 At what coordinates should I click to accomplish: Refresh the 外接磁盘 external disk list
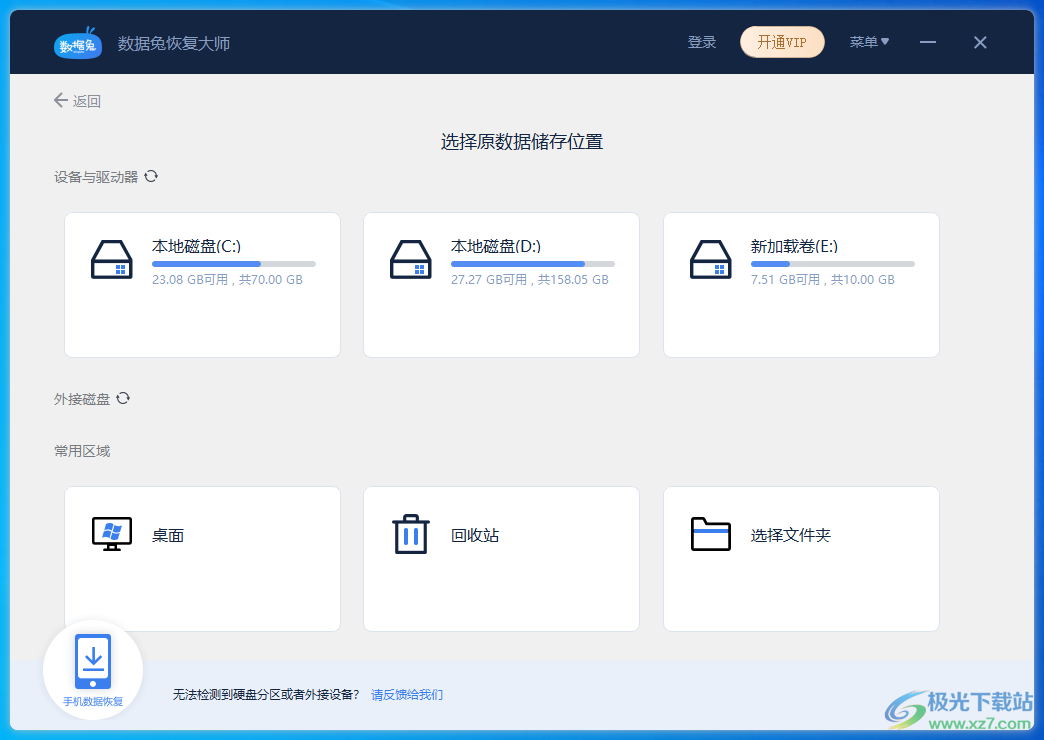(123, 398)
